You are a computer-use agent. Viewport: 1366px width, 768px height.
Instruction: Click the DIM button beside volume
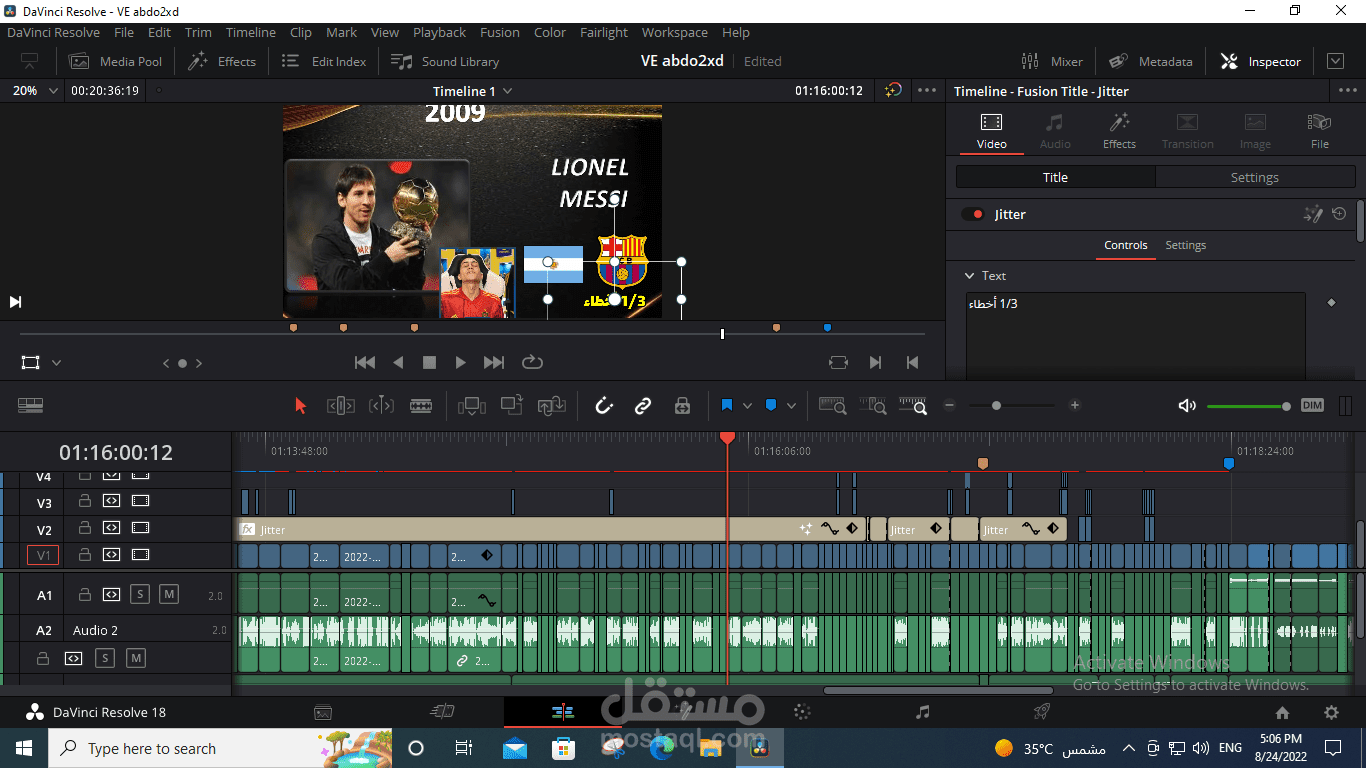[1312, 405]
